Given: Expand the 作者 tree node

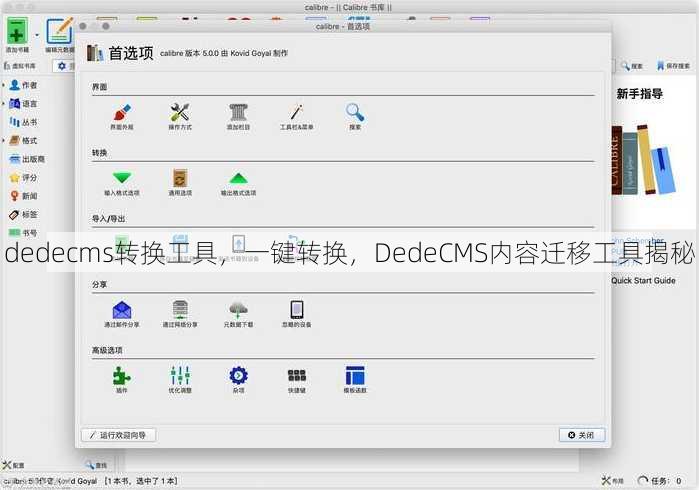Looking at the screenshot, I should coord(4,85).
